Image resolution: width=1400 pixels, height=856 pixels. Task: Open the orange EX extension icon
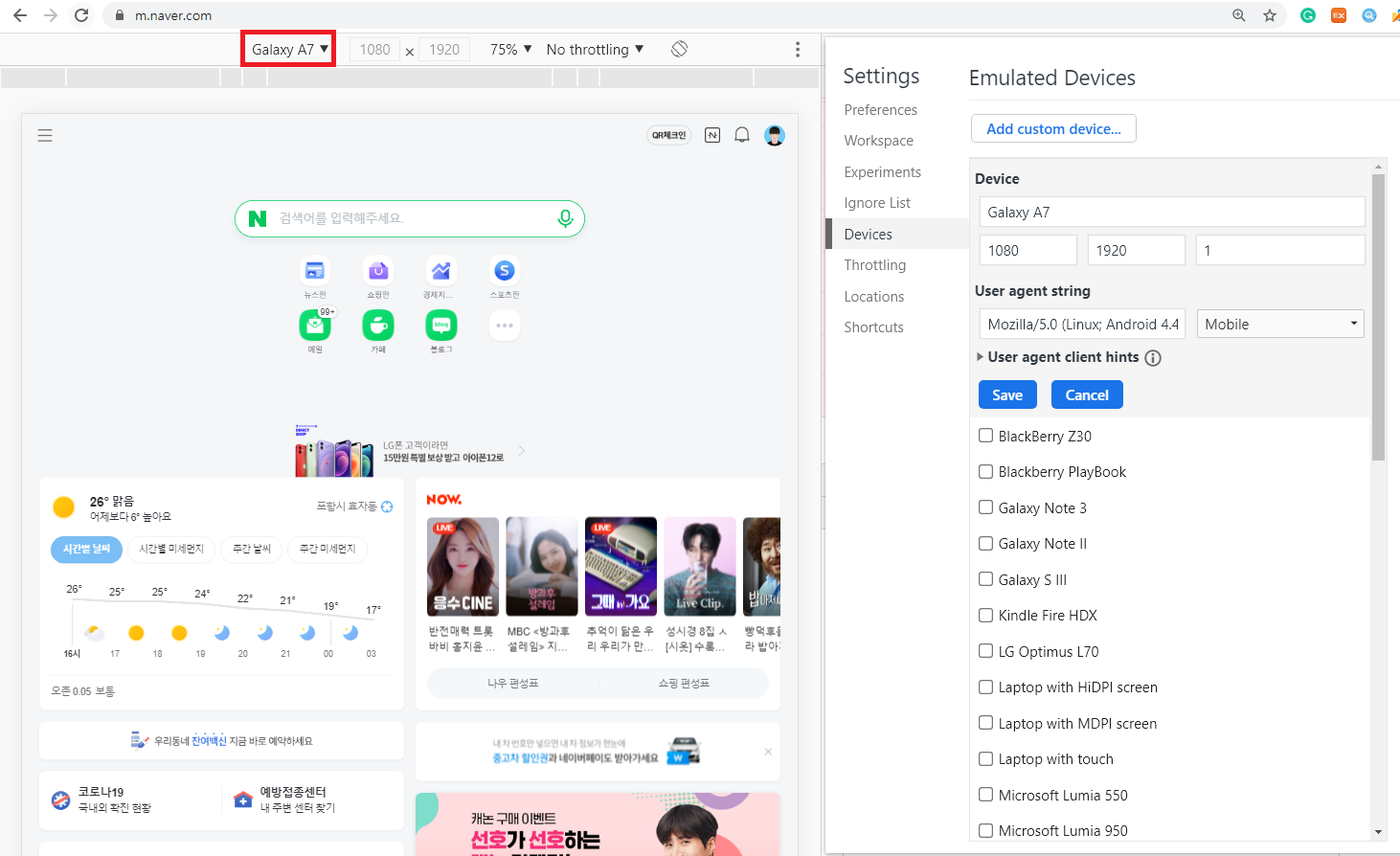click(x=1339, y=15)
